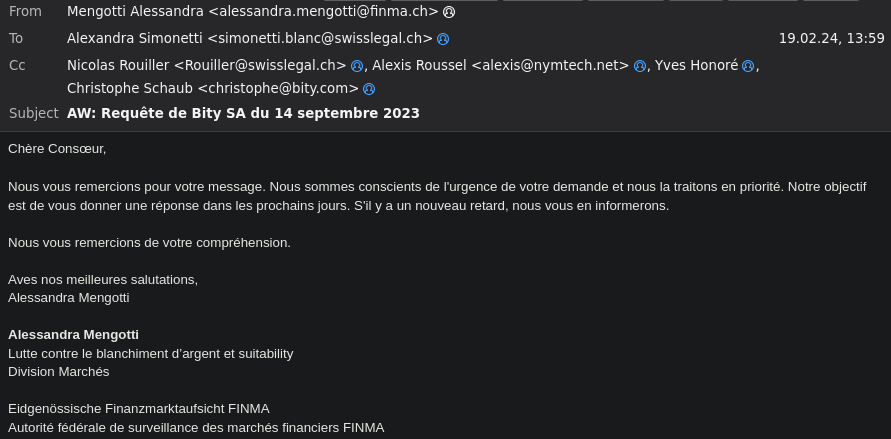Click contact icon after christophe@bity.com
891x439 pixels.
[369, 89]
